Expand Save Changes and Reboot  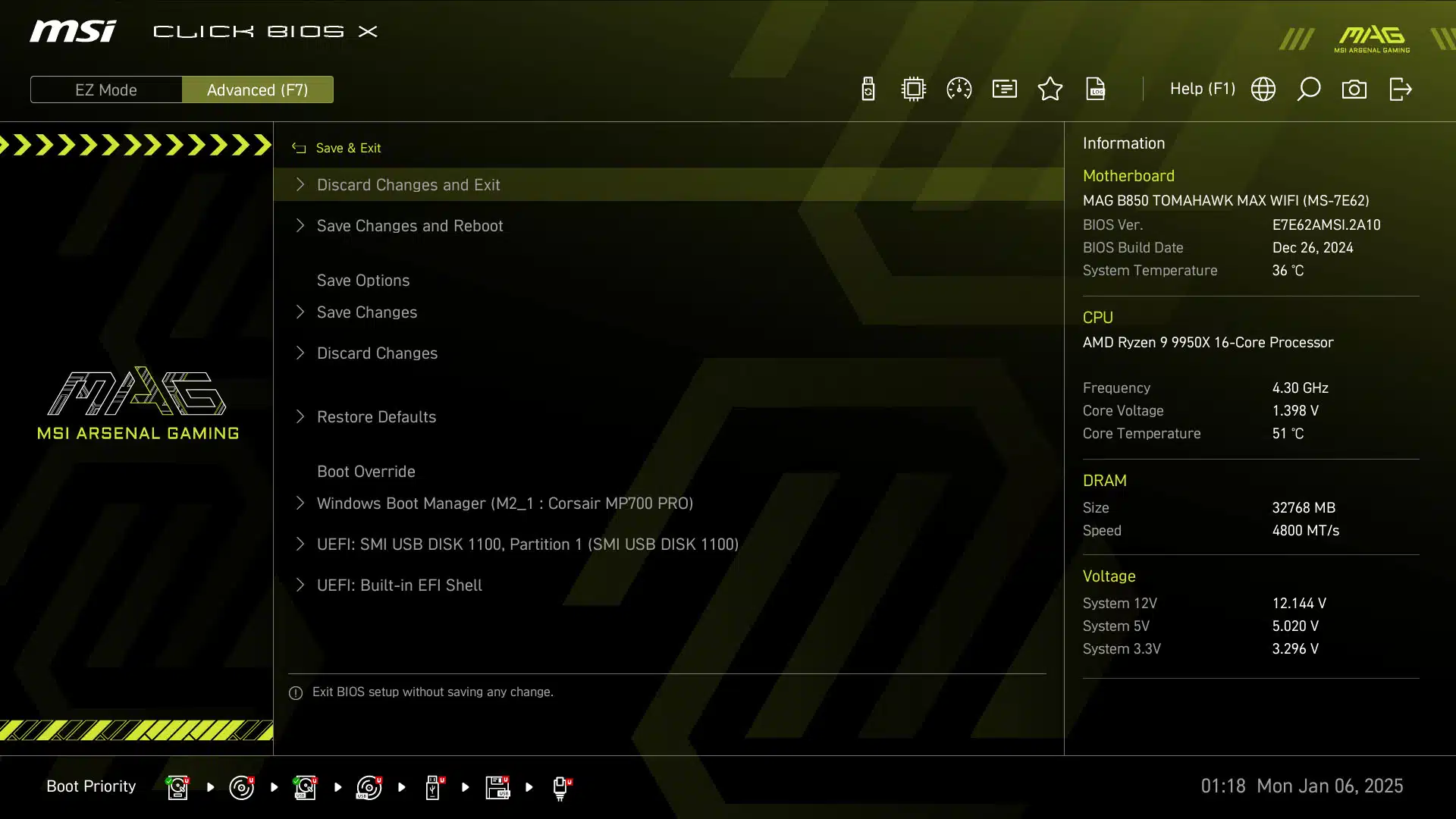coord(409,226)
